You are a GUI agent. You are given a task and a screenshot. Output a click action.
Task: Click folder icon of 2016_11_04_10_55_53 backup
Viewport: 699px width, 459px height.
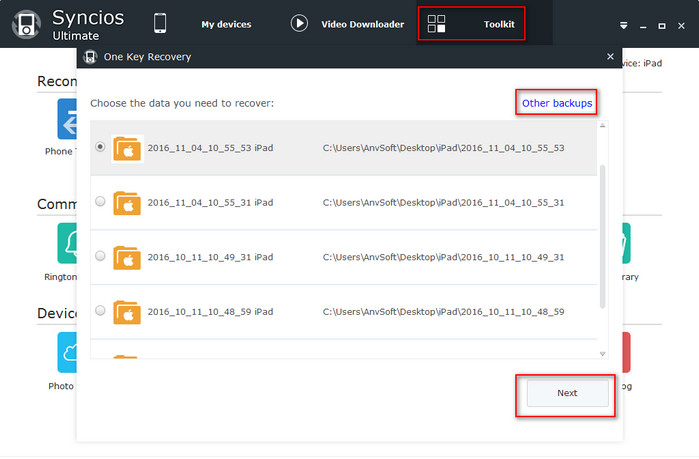pos(127,148)
